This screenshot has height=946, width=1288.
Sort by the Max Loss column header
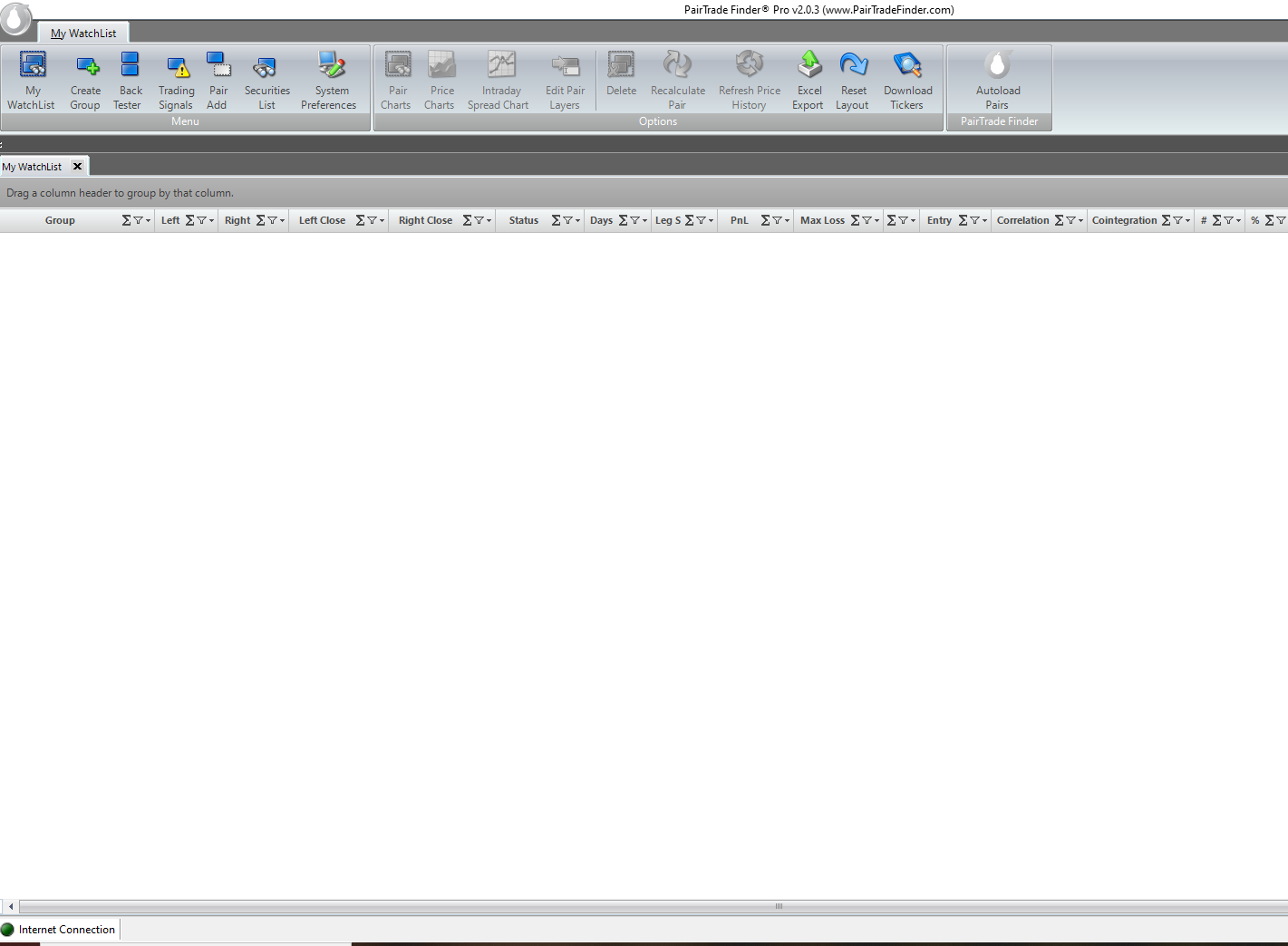tap(822, 220)
